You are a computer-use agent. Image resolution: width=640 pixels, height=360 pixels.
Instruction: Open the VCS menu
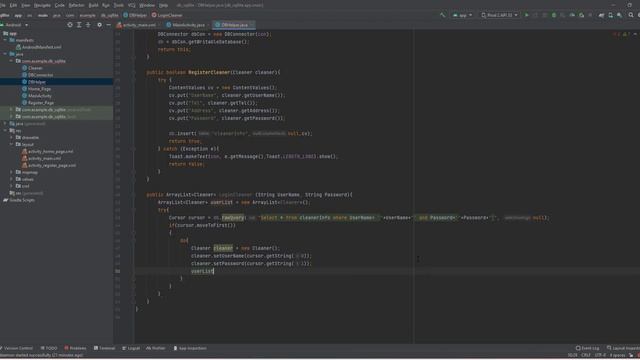[x=131, y=5]
